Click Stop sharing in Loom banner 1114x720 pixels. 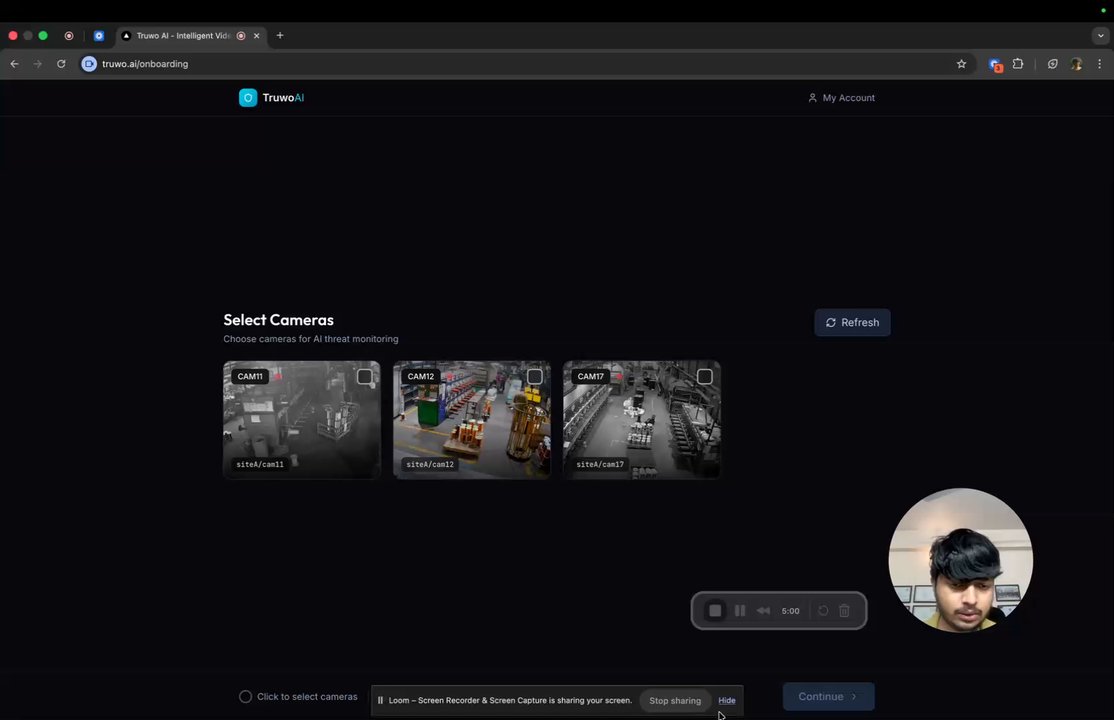(x=675, y=700)
